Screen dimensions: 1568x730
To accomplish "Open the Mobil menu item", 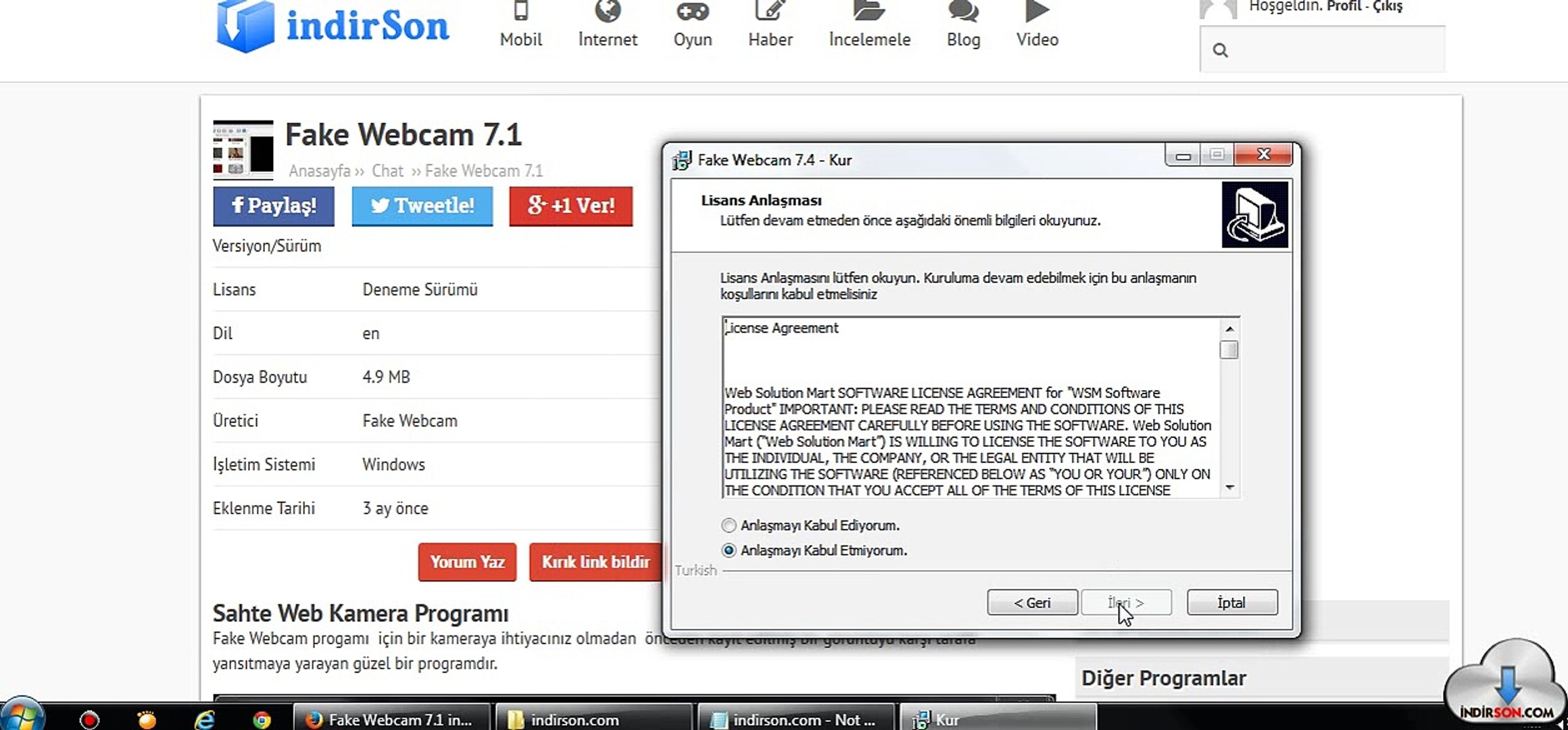I will click(520, 40).
